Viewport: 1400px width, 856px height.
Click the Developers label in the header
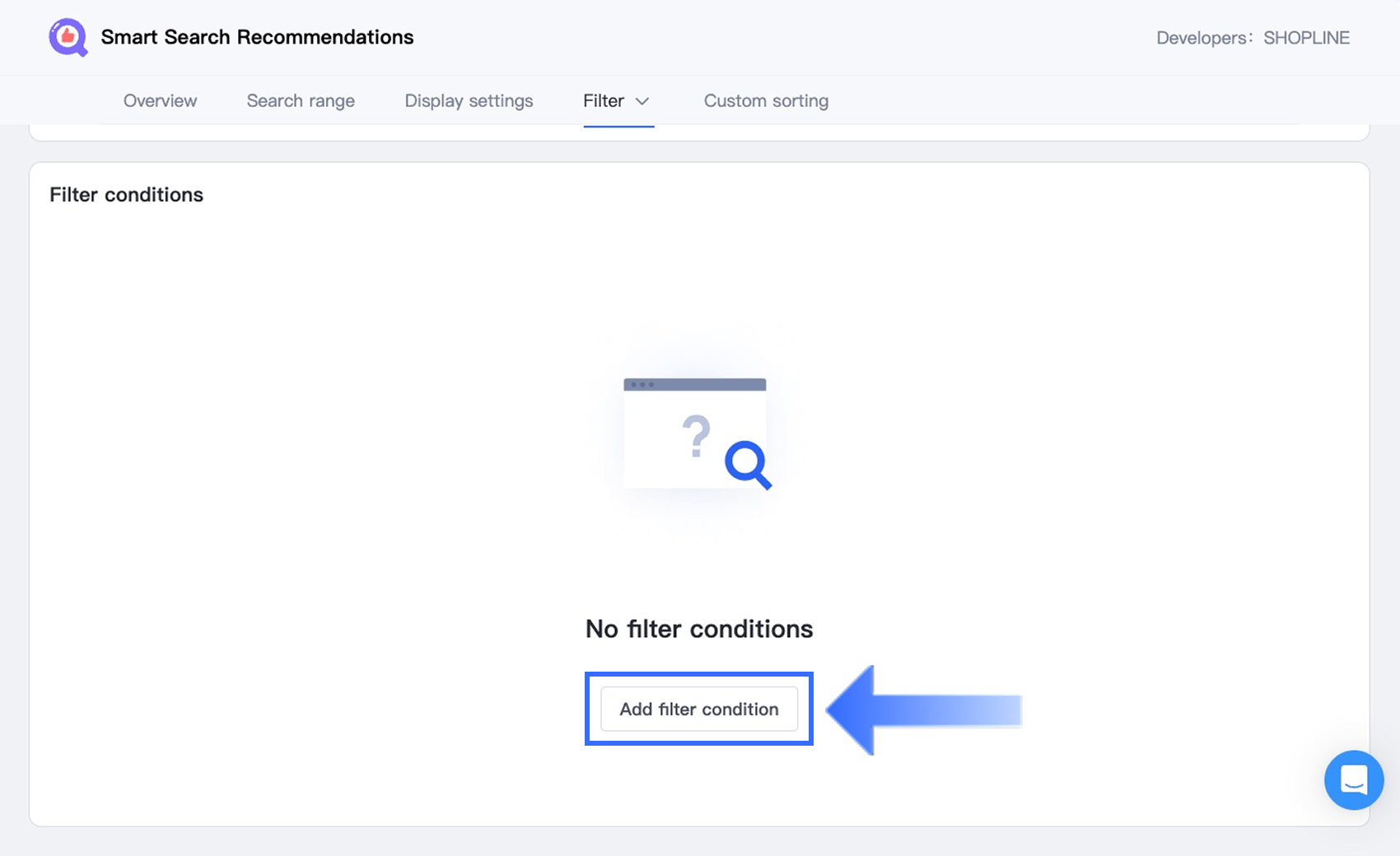pos(1203,38)
